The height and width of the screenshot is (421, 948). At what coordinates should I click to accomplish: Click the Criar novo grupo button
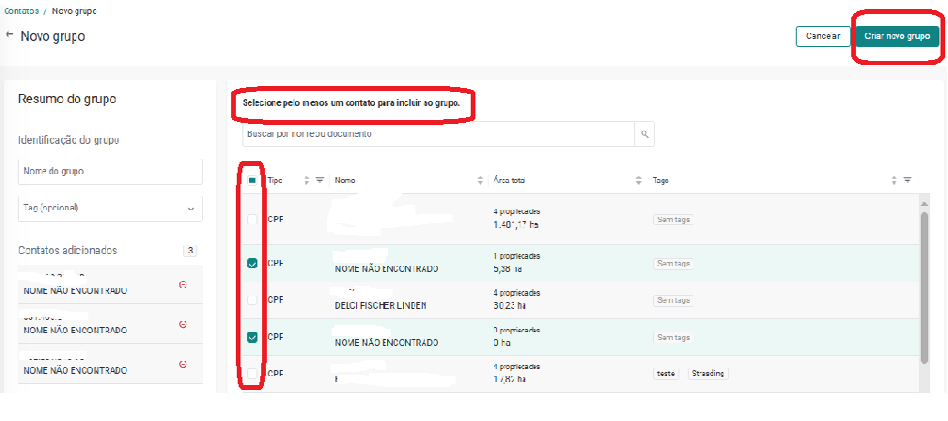tap(897, 36)
